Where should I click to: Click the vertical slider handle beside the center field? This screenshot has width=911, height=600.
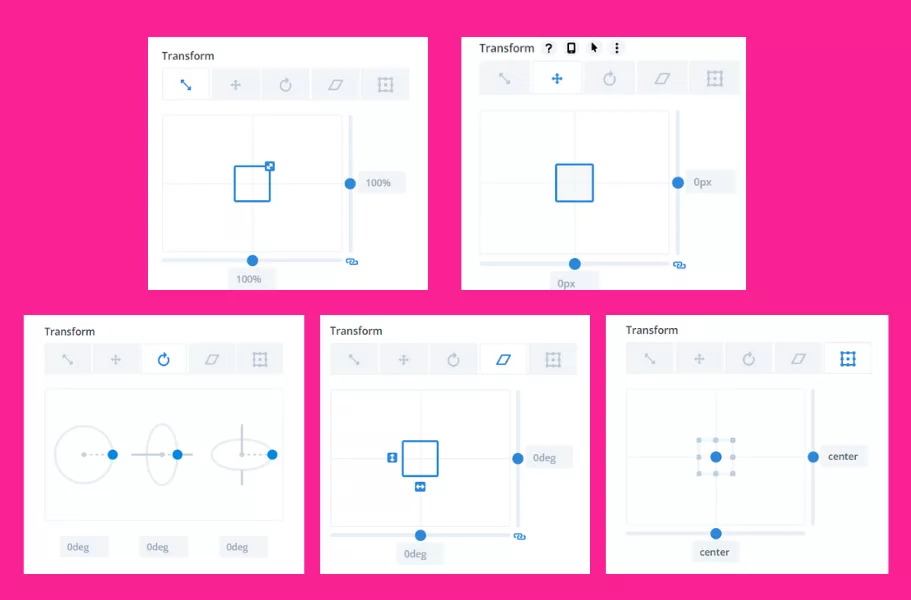[813, 457]
